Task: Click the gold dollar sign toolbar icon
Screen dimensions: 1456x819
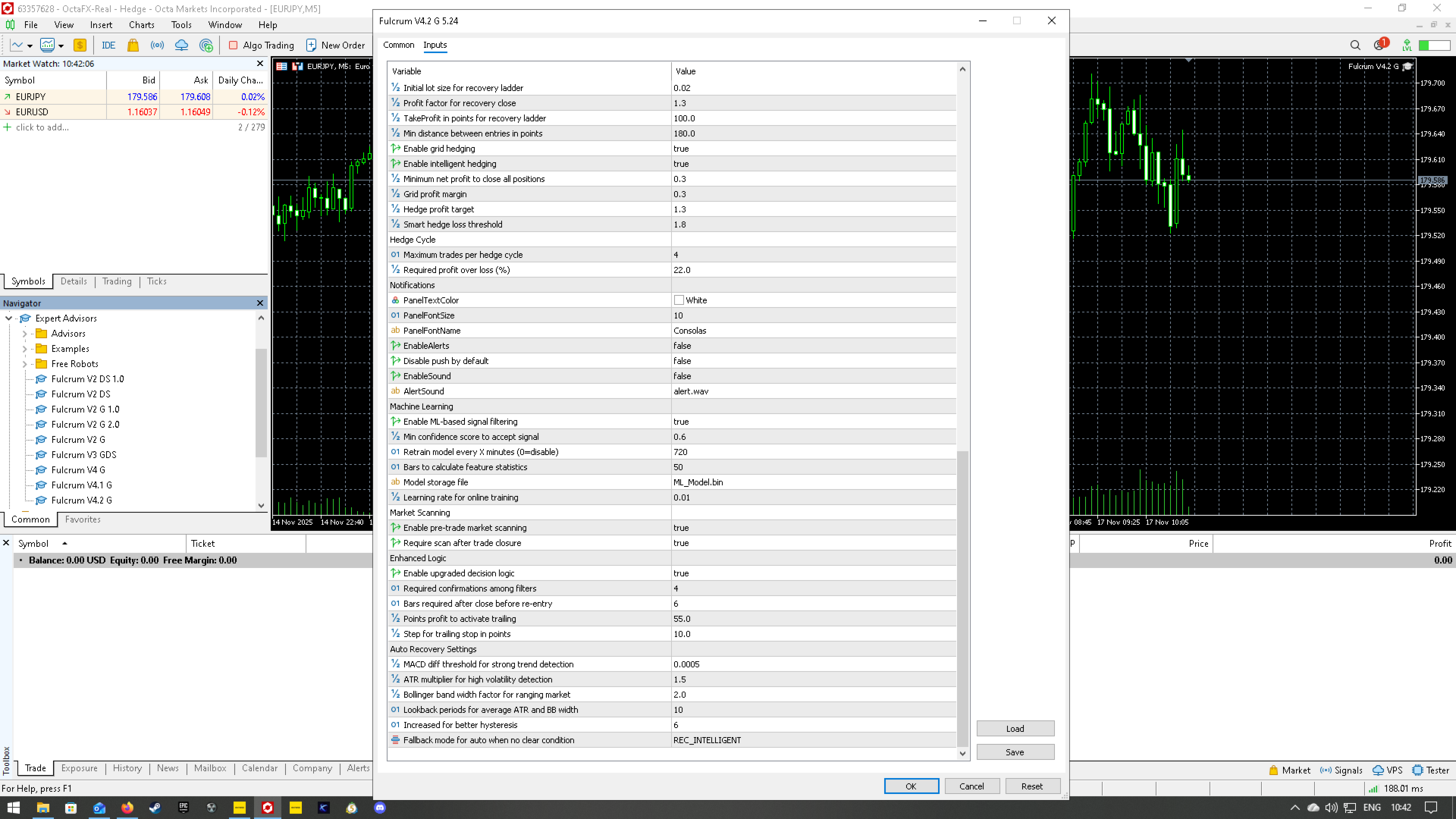Action: (x=80, y=45)
